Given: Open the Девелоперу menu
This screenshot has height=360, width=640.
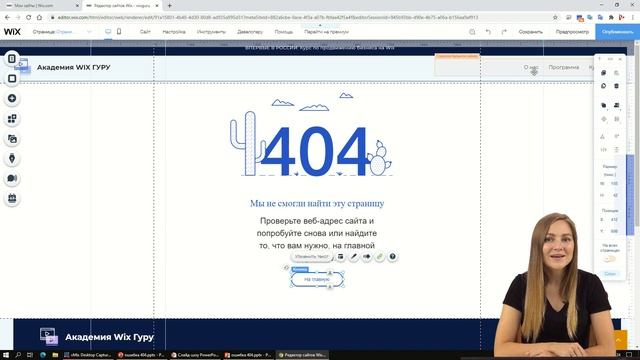Looking at the screenshot, I should pyautogui.click(x=250, y=32).
